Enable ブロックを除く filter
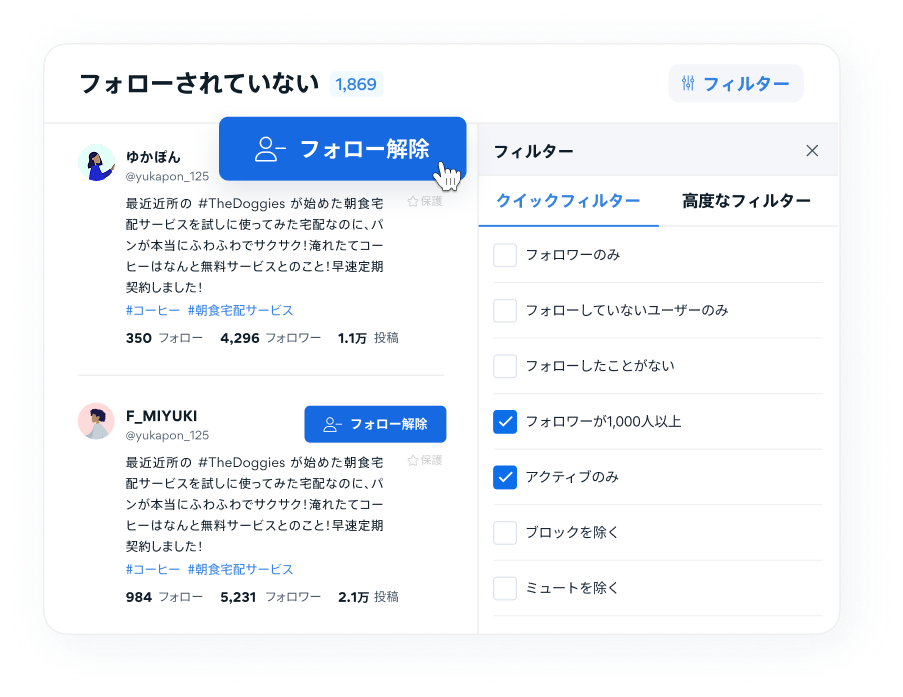 [505, 532]
